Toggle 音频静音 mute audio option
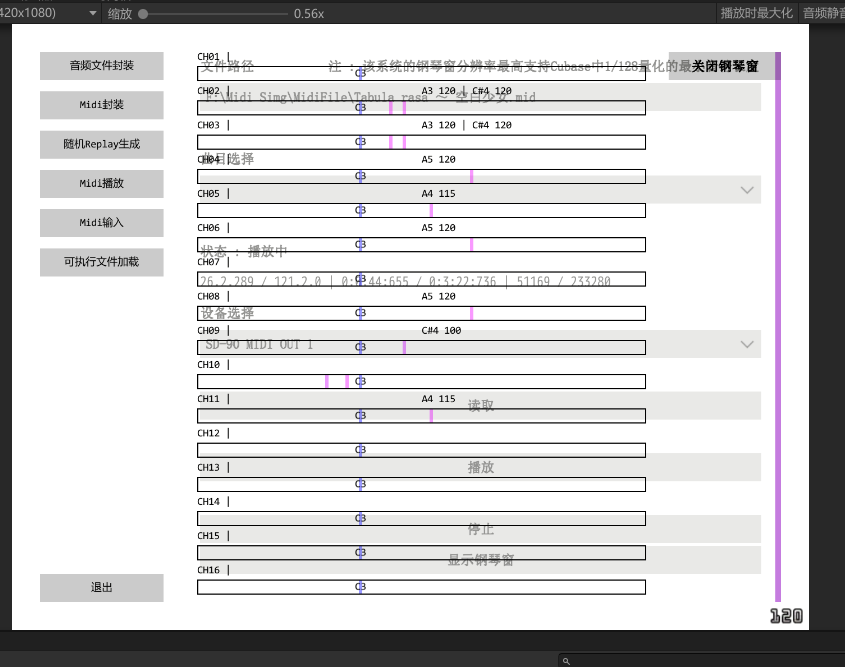 pyautogui.click(x=822, y=13)
